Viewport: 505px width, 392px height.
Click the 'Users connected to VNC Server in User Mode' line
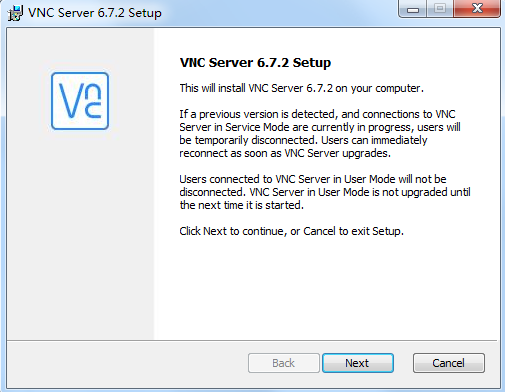tap(313, 179)
